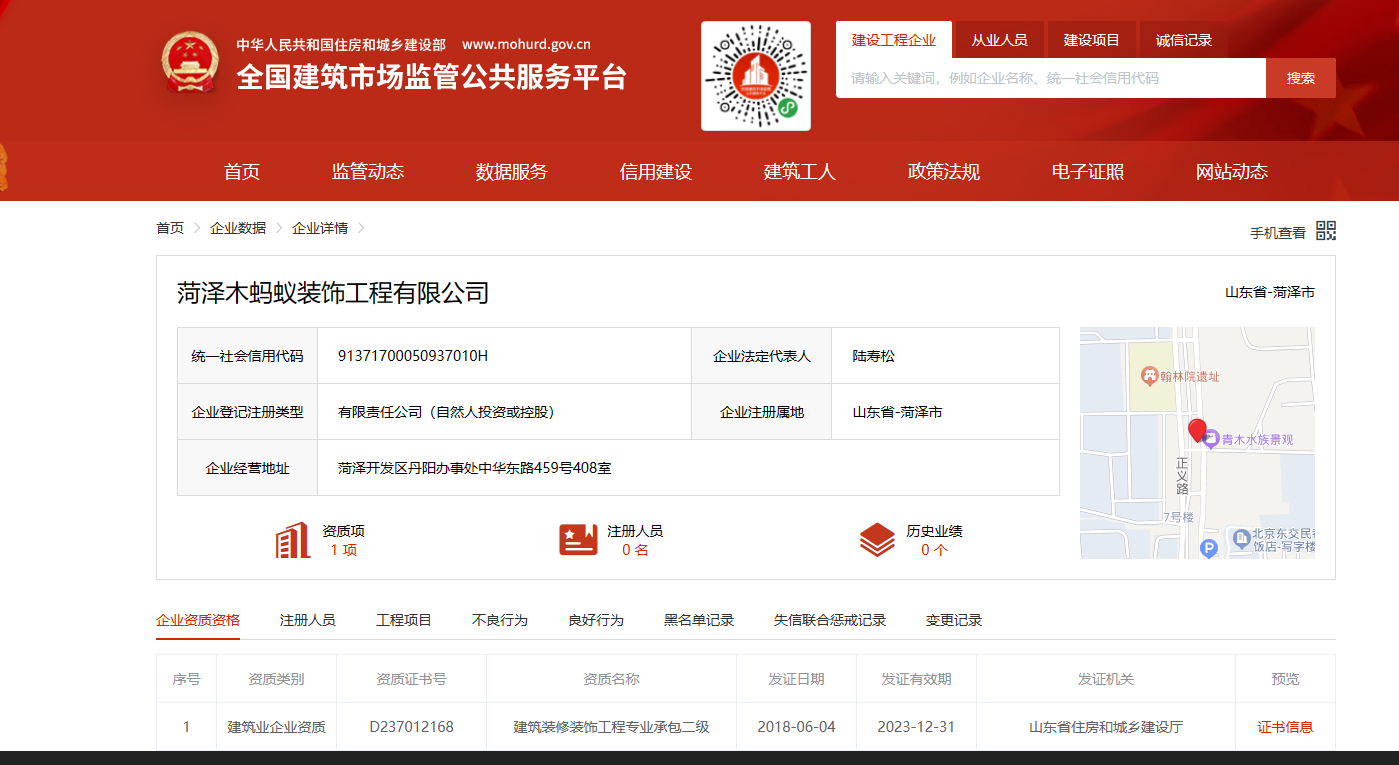Click the historical performance stack icon
The image size is (1399, 765).
pos(877,540)
